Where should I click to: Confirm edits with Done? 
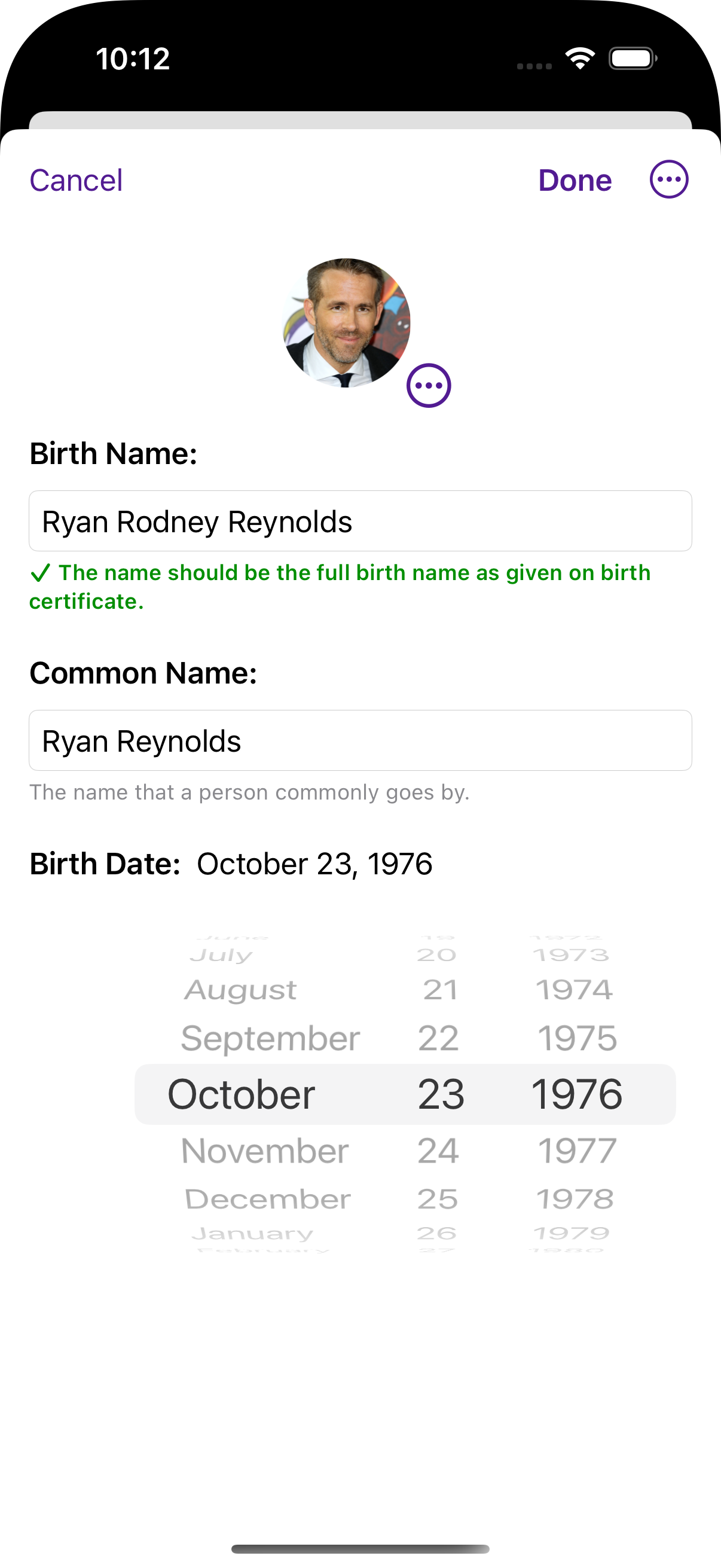tap(575, 180)
